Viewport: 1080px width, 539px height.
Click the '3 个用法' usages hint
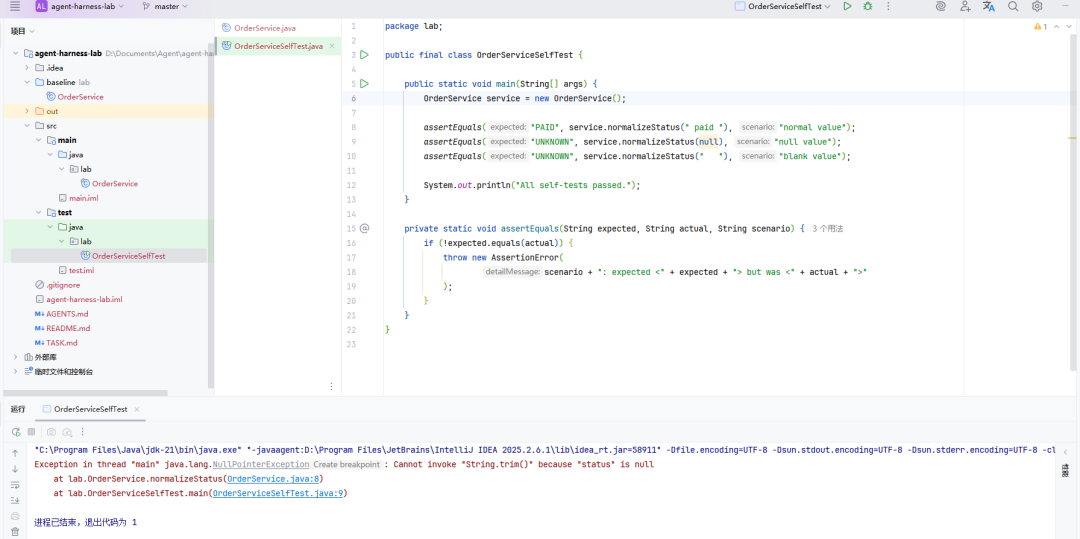[x=827, y=229]
